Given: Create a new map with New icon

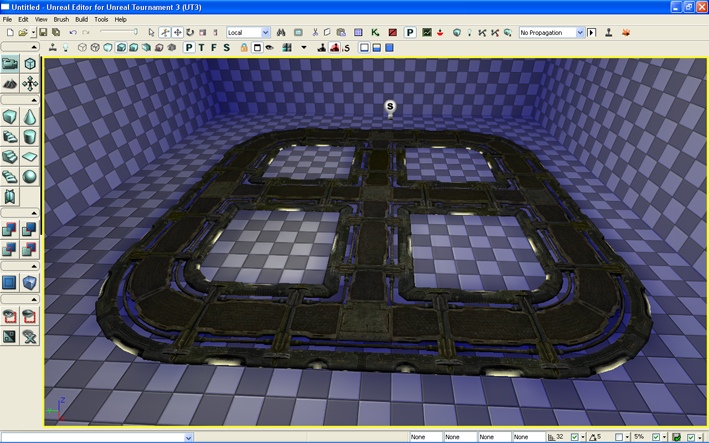Looking at the screenshot, I should click(x=10, y=33).
